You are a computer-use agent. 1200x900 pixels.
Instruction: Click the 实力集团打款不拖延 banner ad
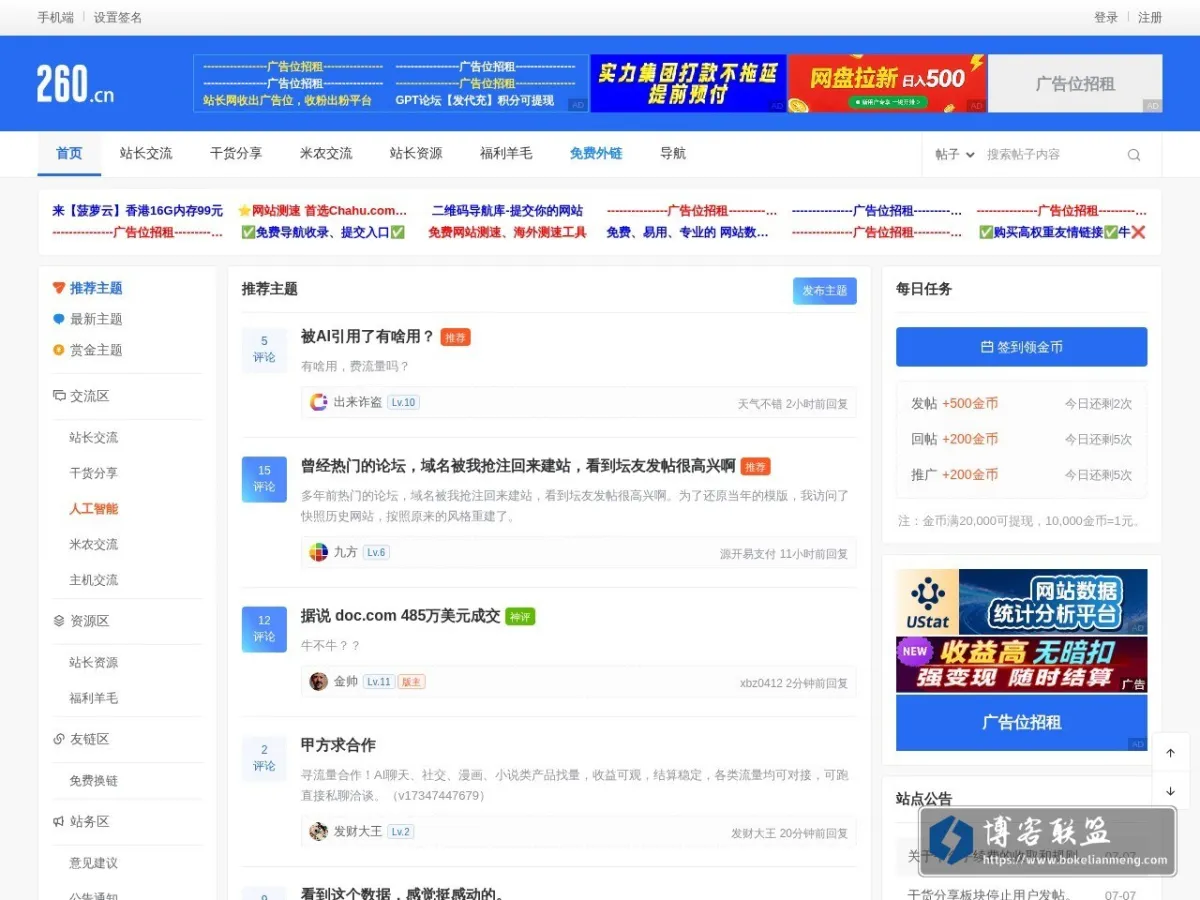pos(689,83)
